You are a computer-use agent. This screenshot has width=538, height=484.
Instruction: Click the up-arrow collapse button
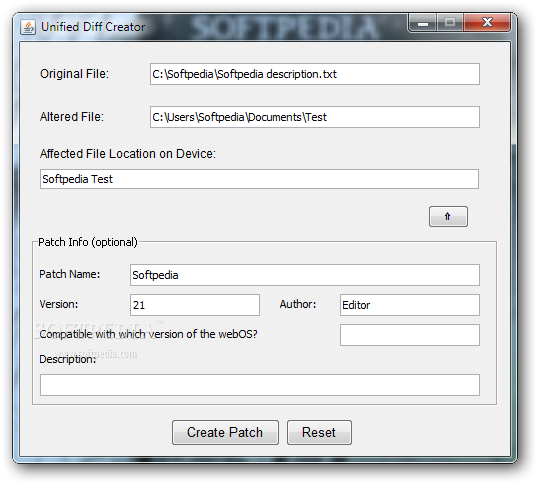[448, 216]
